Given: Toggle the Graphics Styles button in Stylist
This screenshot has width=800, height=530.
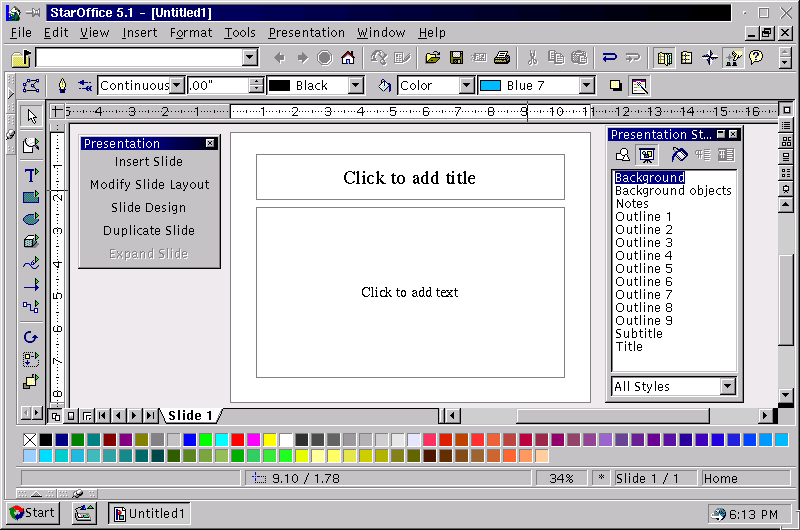Looking at the screenshot, I should tap(623, 155).
